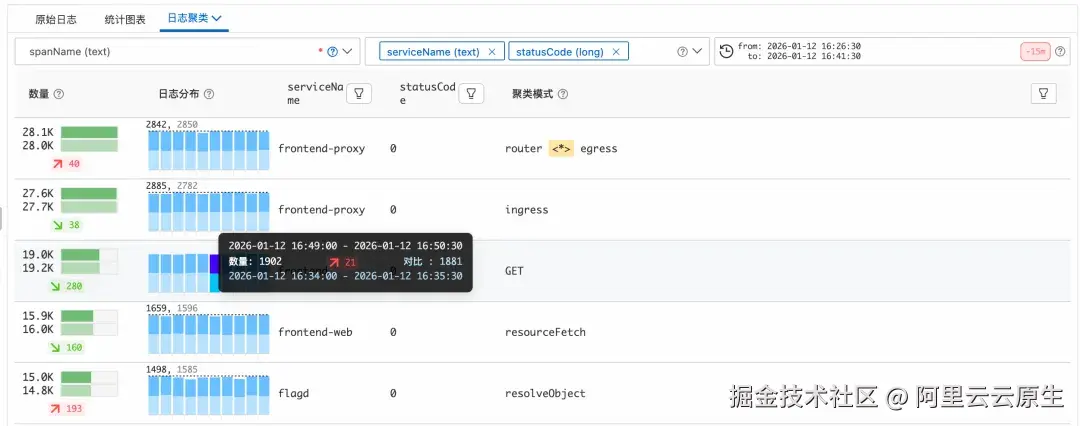Click the frontend-web service name
This screenshot has height=426, width=1080.
tap(315, 332)
